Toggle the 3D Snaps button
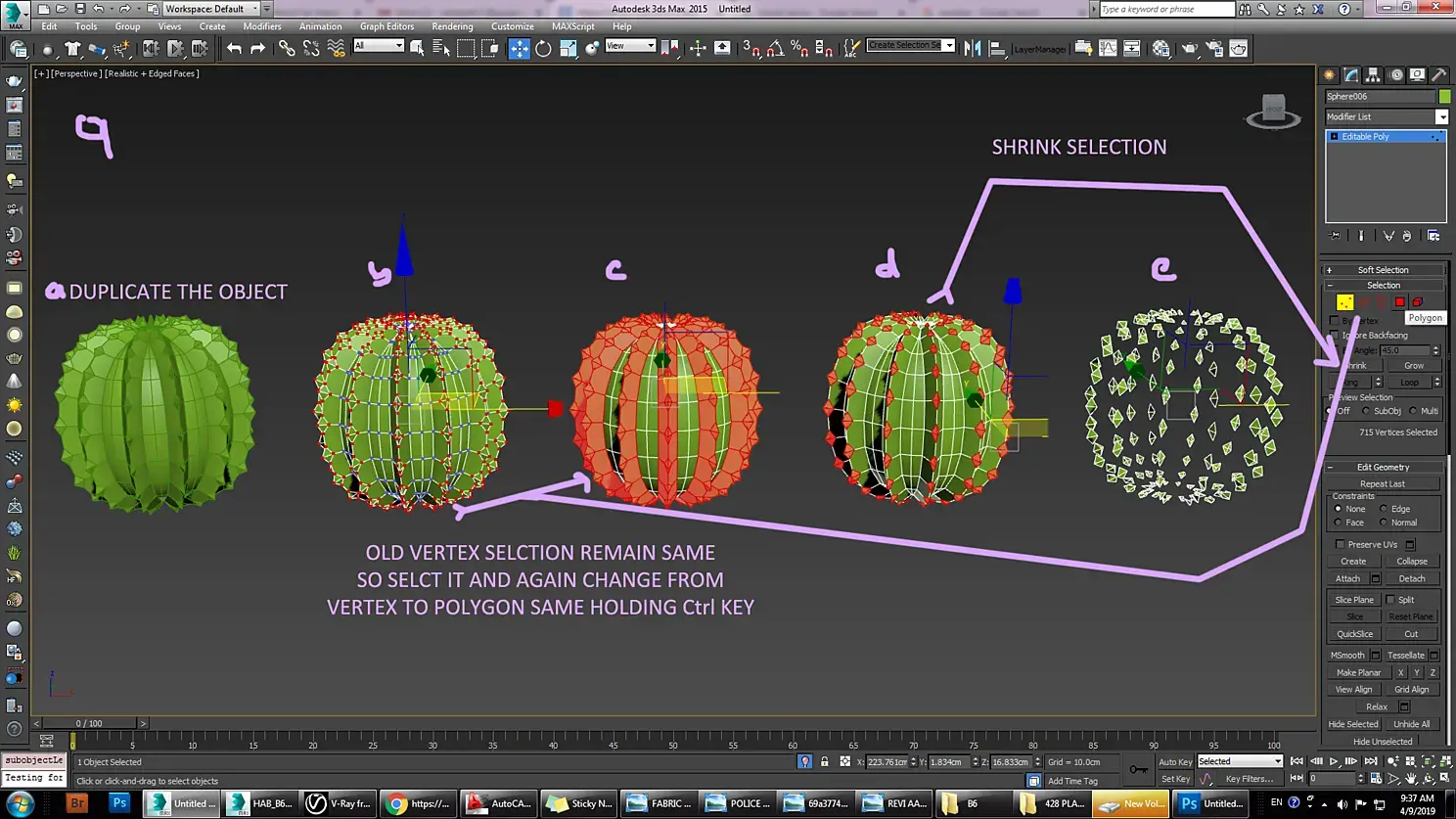This screenshot has width=1456, height=819. (751, 48)
